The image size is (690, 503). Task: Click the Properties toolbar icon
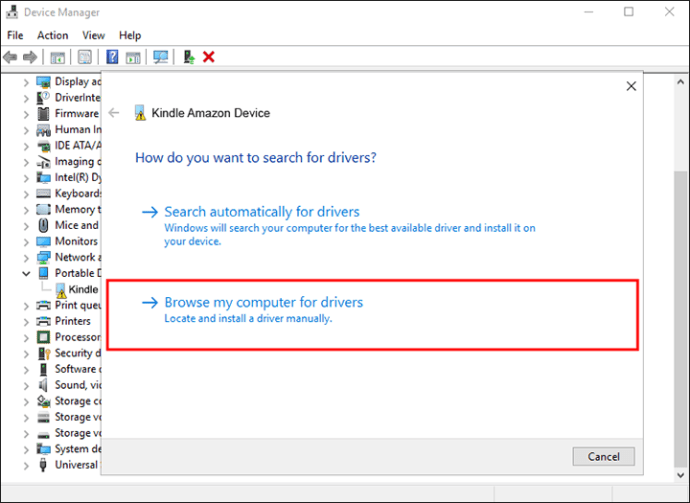tap(85, 57)
